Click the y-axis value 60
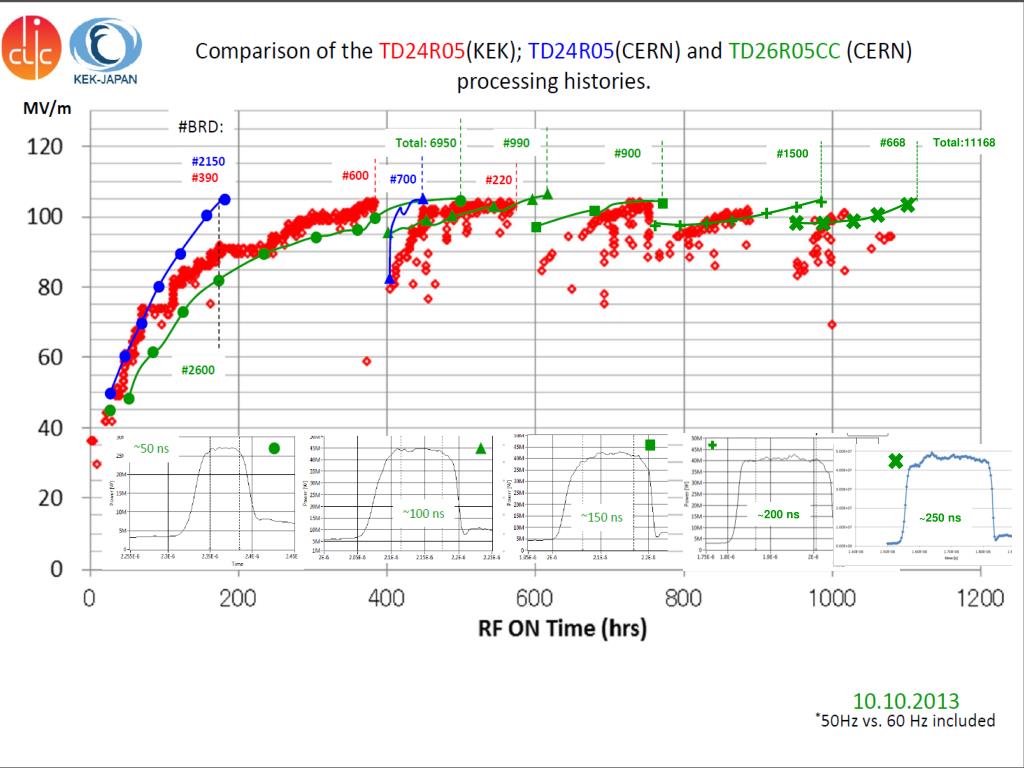 (50, 357)
